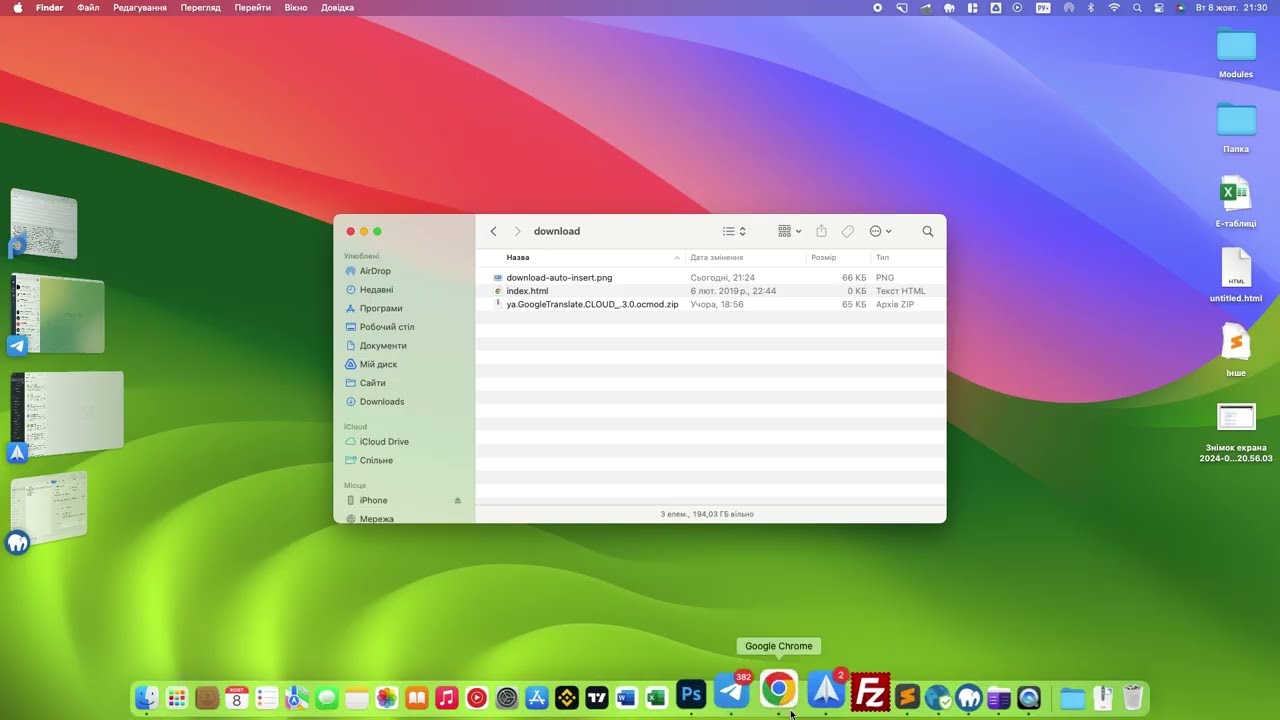This screenshot has height=720, width=1280.
Task: Open Photoshop from the Dock
Action: pyautogui.click(x=691, y=693)
